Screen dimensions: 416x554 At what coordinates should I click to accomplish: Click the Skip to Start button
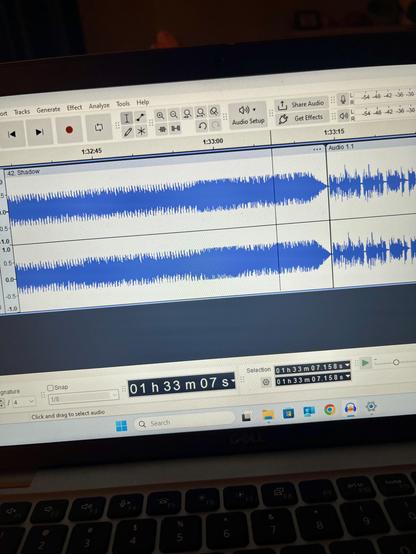click(x=12, y=134)
